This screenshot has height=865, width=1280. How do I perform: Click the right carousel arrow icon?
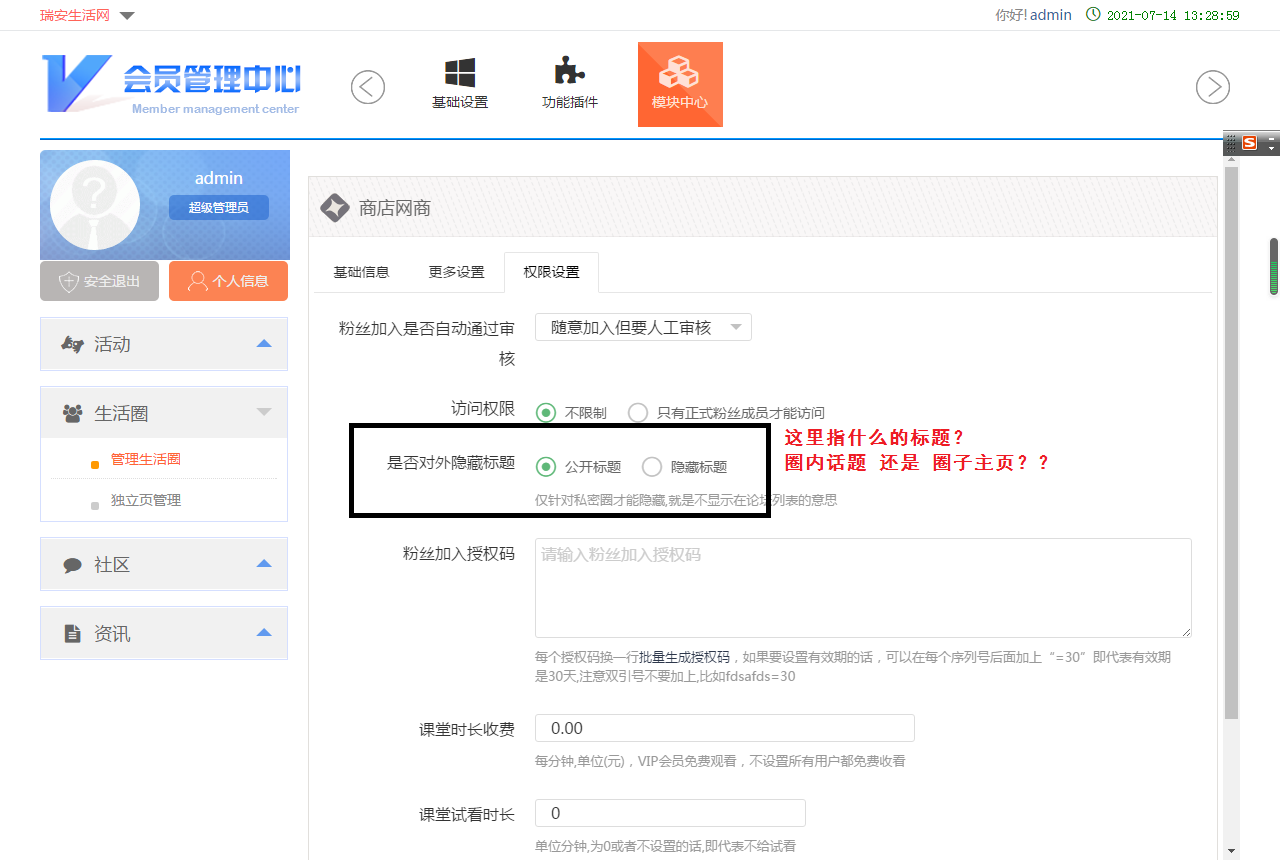click(1212, 88)
